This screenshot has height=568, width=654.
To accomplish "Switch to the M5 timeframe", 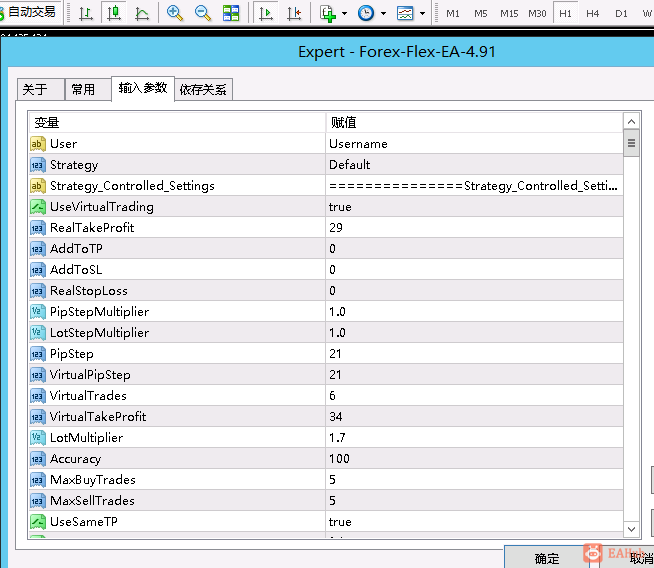I will pyautogui.click(x=480, y=13).
